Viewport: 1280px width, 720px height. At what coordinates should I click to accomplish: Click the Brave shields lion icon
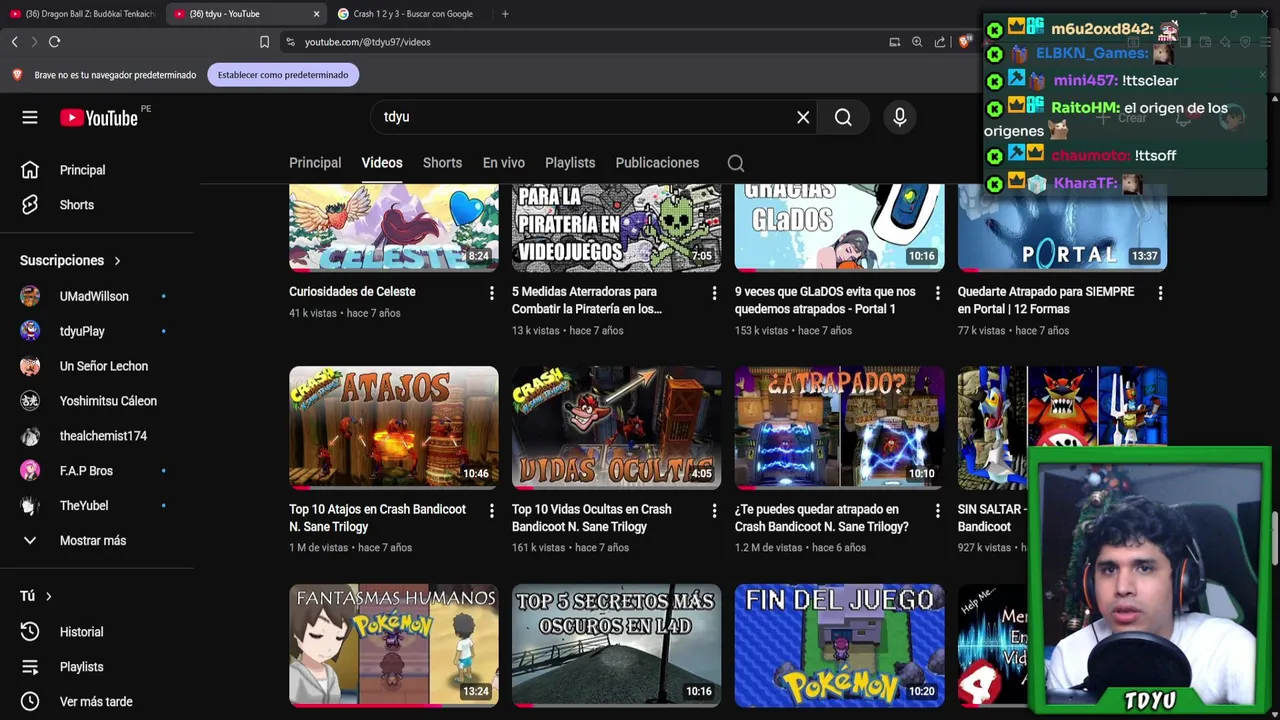(x=964, y=42)
